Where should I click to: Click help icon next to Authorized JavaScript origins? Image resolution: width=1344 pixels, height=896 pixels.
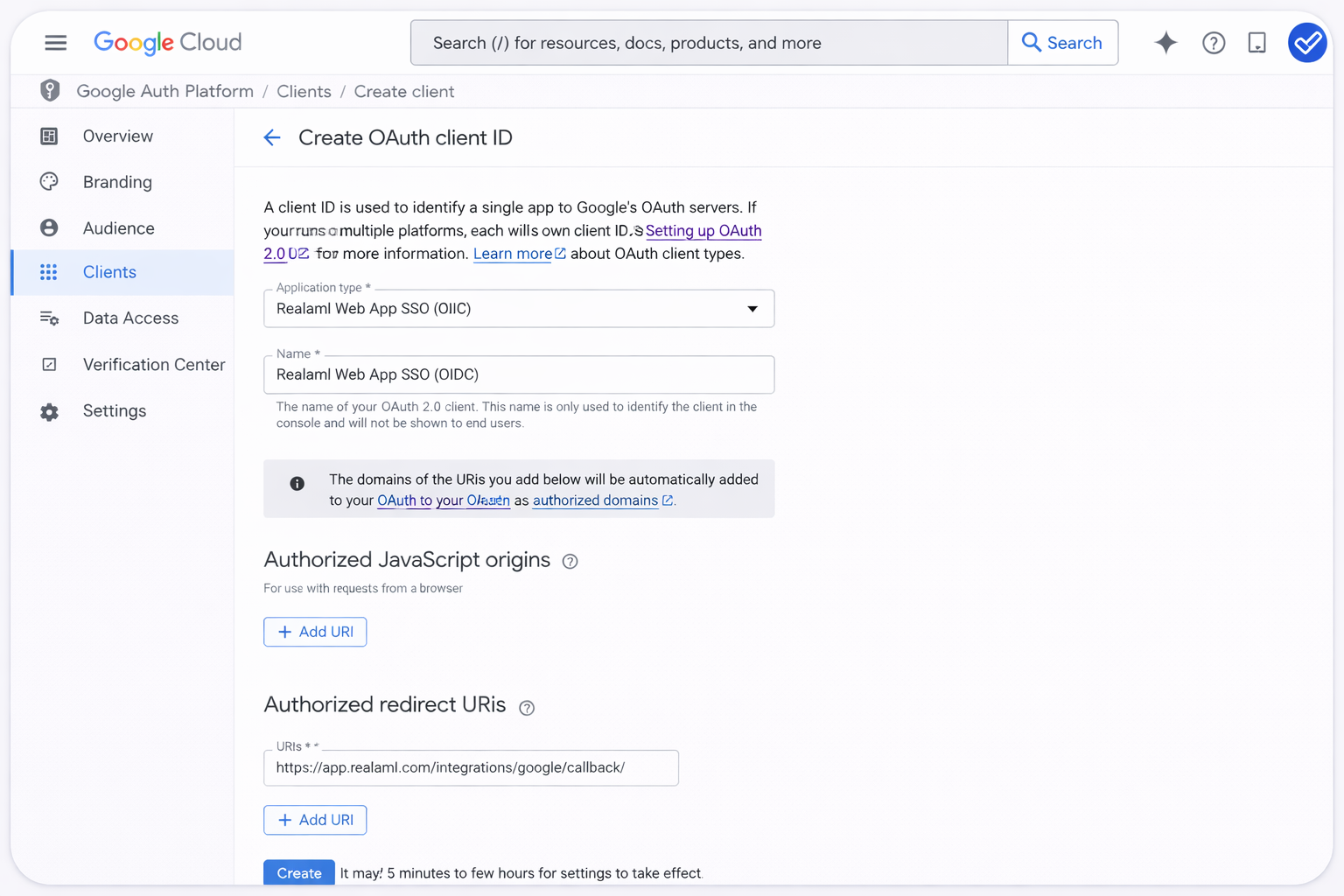click(570, 562)
